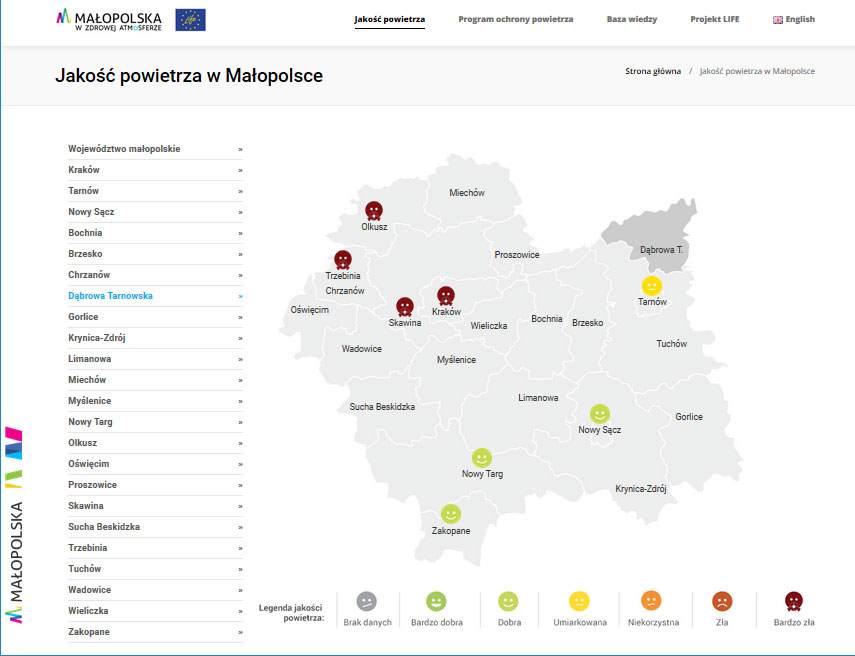The width and height of the screenshot is (855, 656).
Task: Click the Trzebinia very bad air icon
Action: point(343,259)
